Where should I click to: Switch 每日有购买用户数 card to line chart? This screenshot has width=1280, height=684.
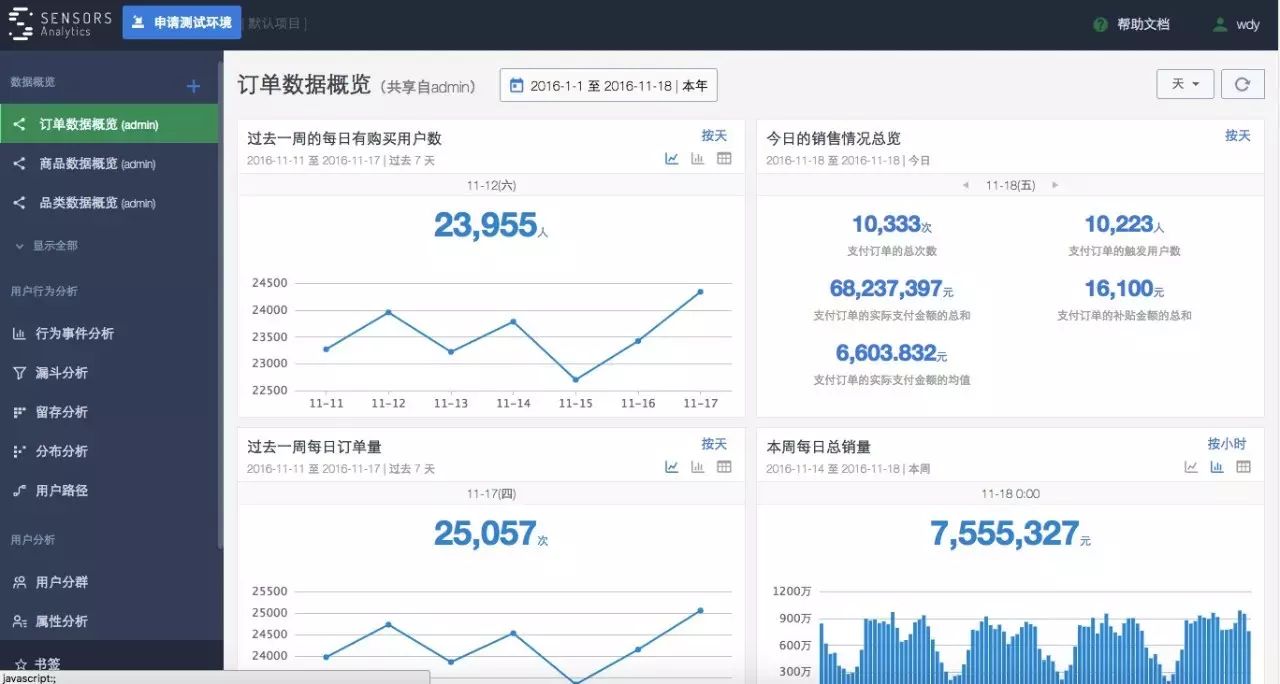pyautogui.click(x=672, y=158)
